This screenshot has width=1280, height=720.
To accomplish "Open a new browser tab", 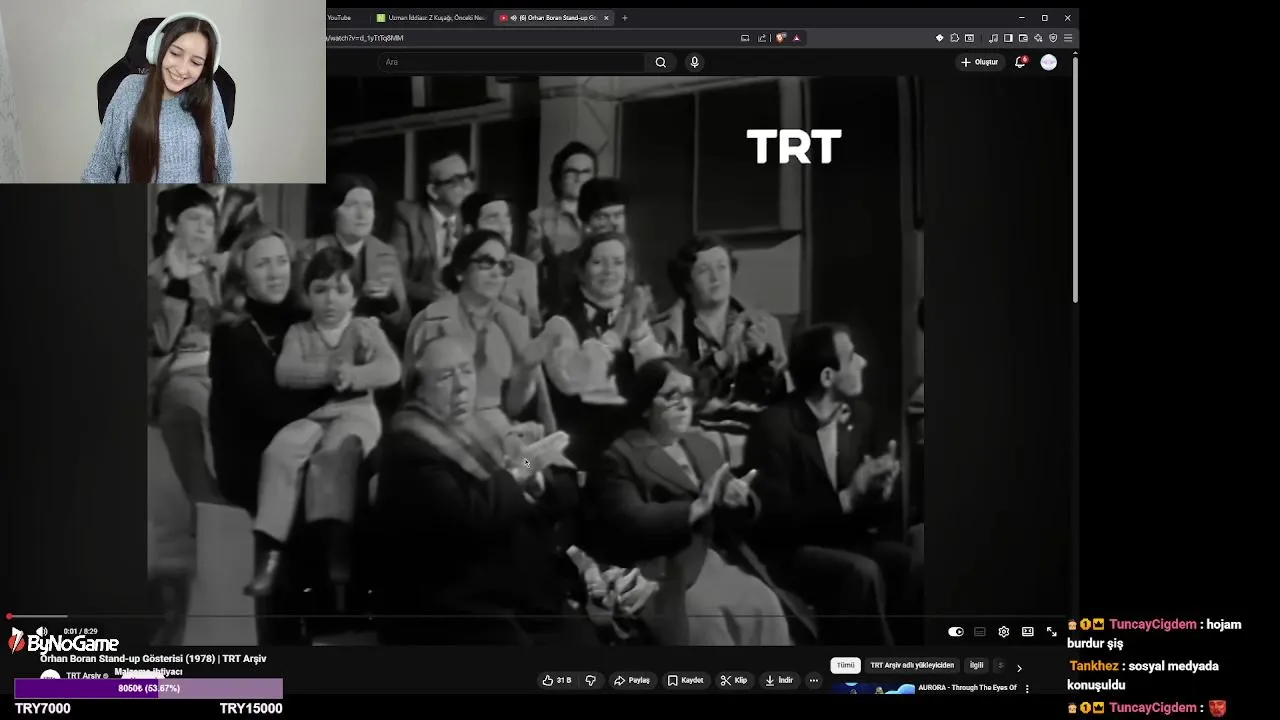I will (x=625, y=17).
